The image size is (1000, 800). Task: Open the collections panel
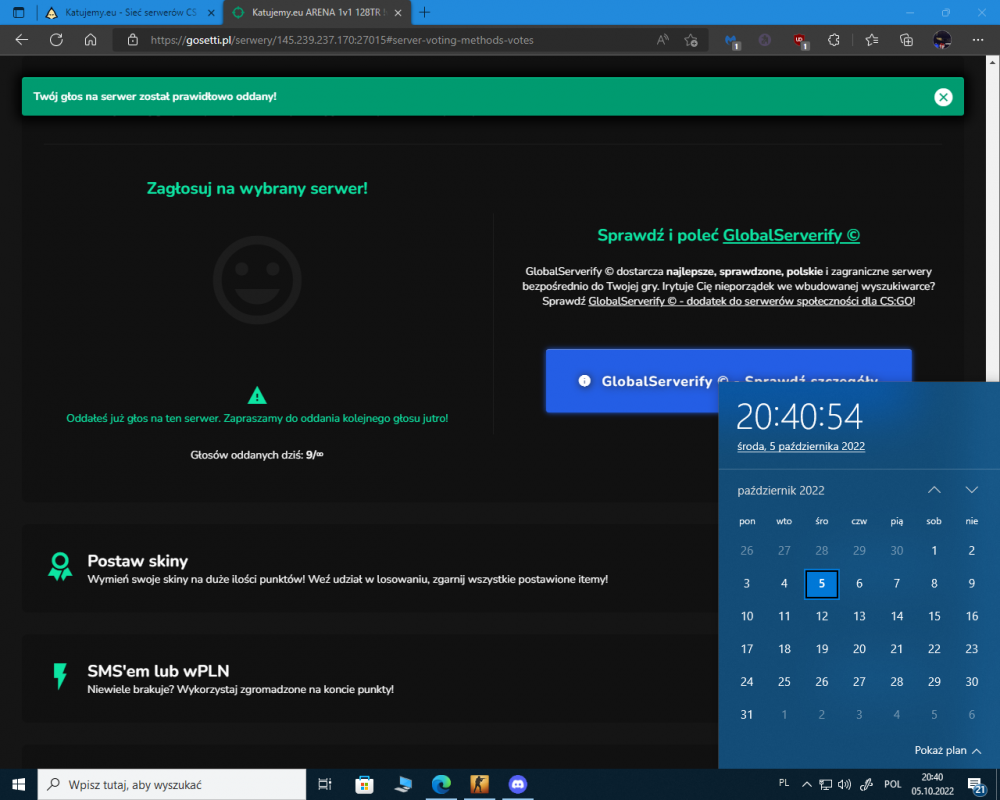[x=906, y=40]
